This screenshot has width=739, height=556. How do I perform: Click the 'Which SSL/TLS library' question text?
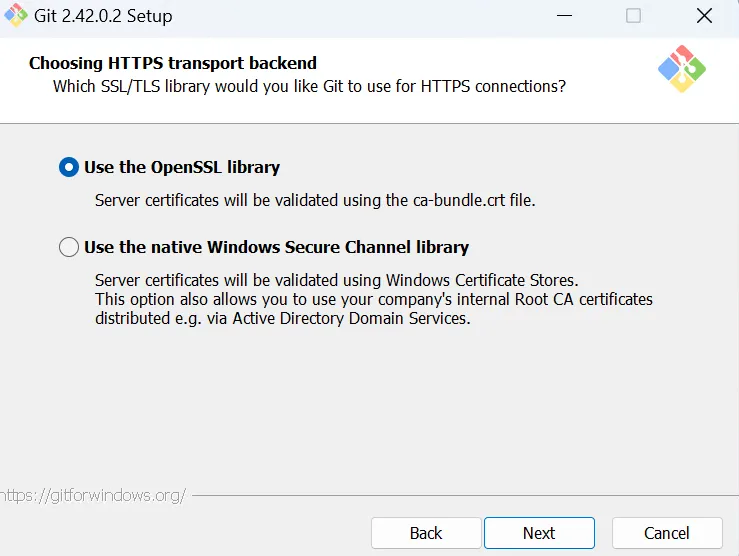(309, 87)
